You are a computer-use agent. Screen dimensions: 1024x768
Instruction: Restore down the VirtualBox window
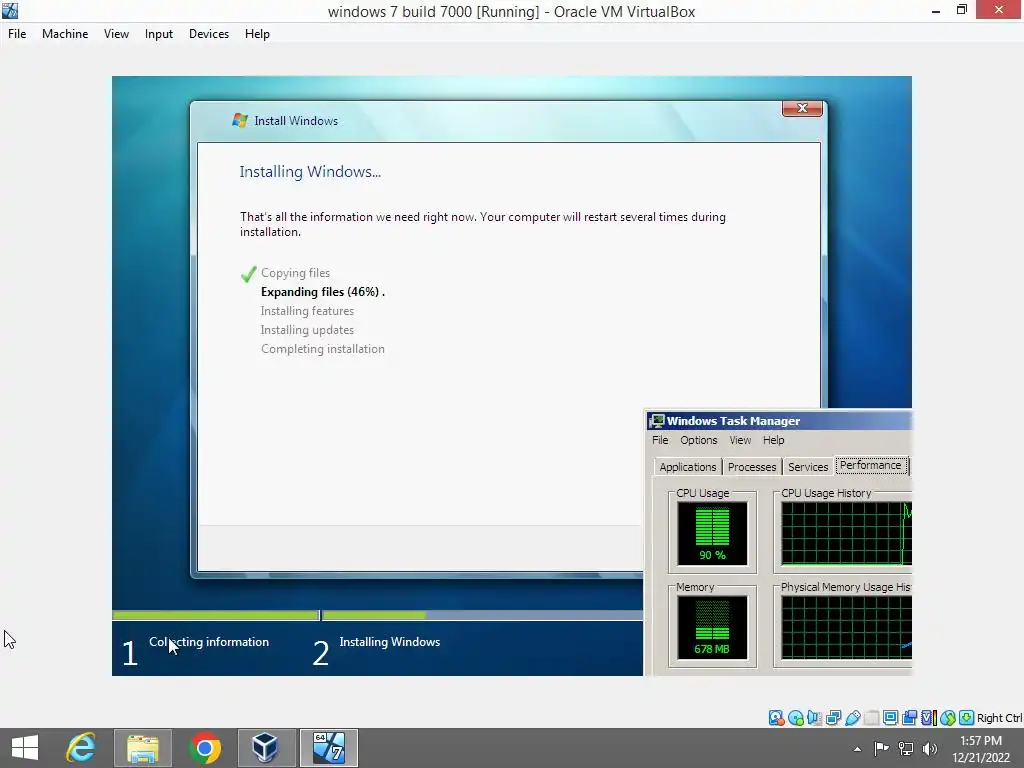pyautogui.click(x=961, y=10)
